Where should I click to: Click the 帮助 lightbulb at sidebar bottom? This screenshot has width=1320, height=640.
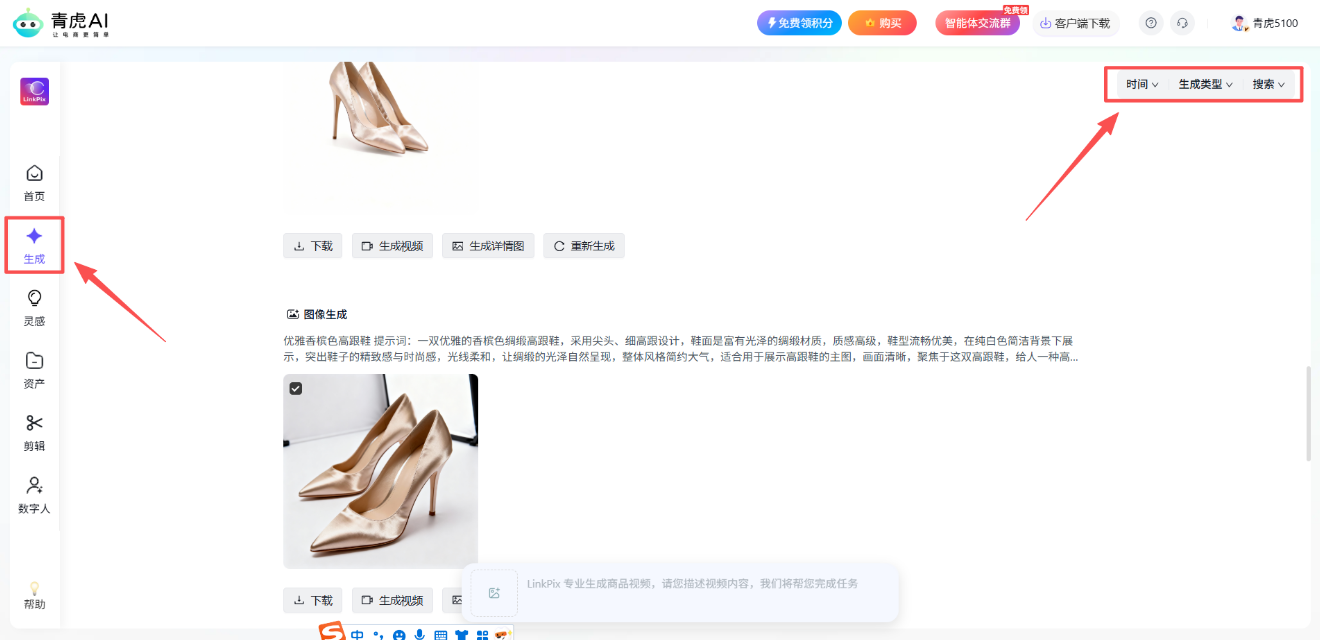tap(34, 595)
